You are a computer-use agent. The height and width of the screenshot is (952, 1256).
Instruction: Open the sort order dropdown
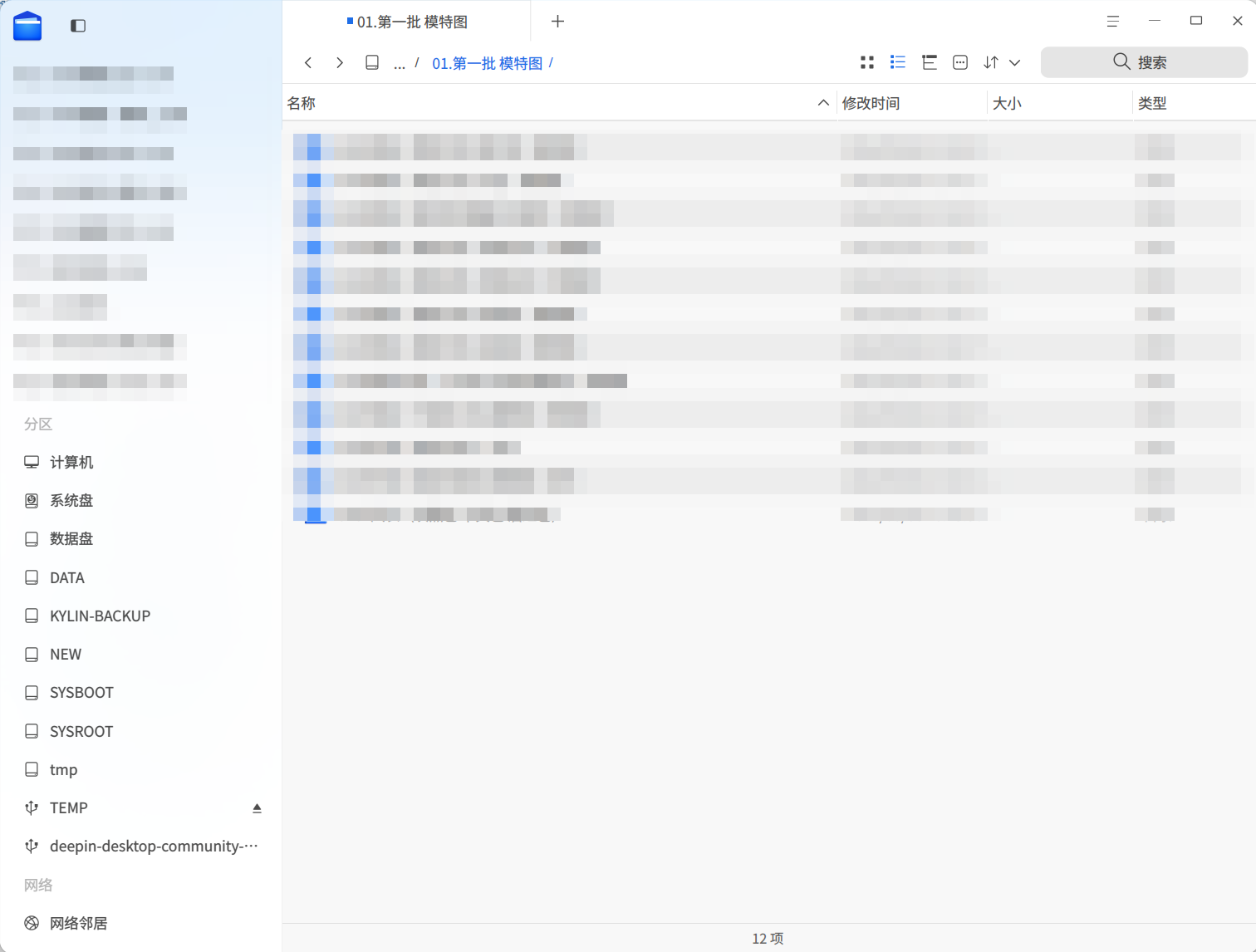pyautogui.click(x=1002, y=62)
